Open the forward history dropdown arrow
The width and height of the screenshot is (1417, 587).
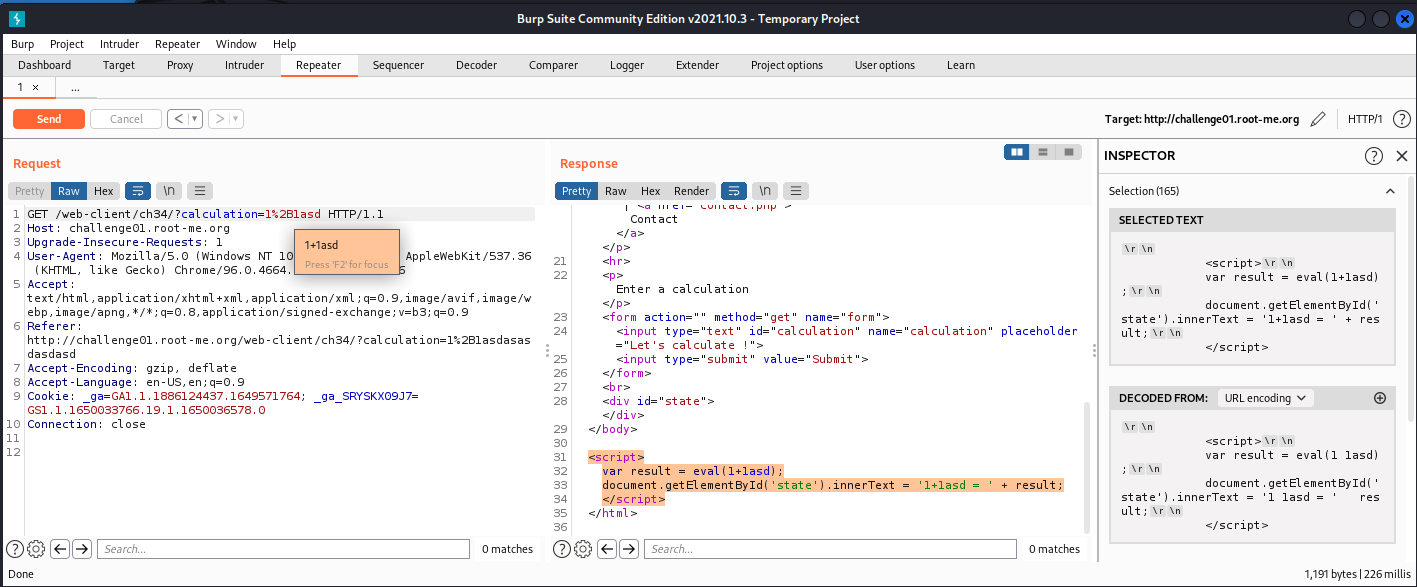pos(236,119)
